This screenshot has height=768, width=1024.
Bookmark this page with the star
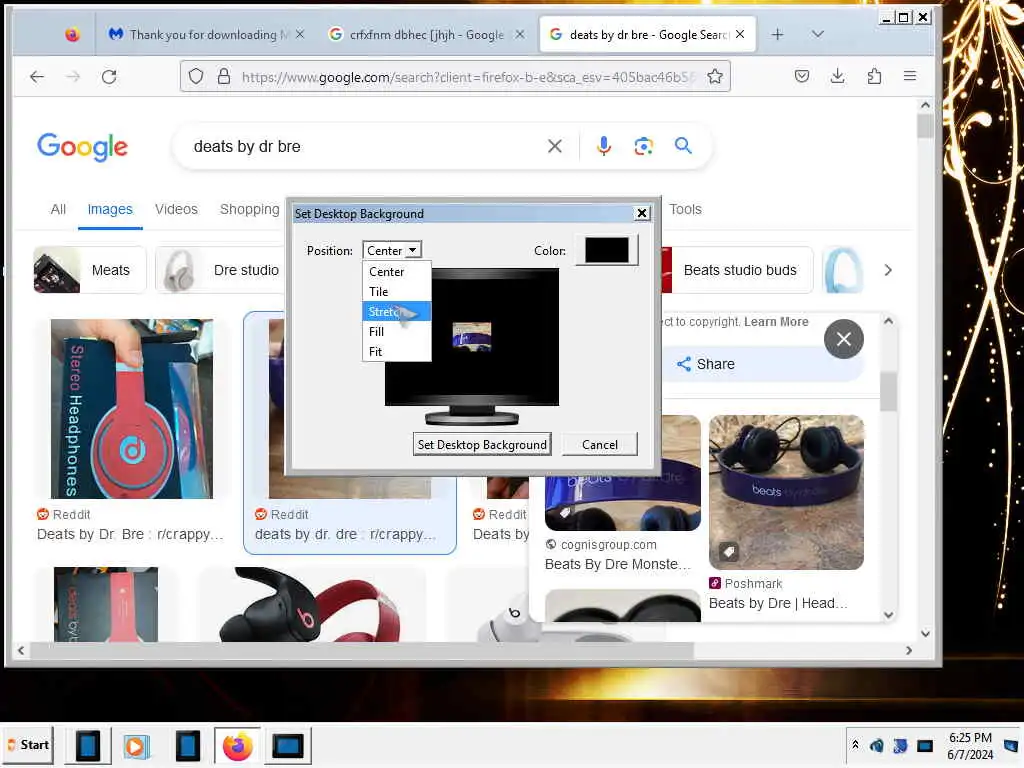coord(715,76)
